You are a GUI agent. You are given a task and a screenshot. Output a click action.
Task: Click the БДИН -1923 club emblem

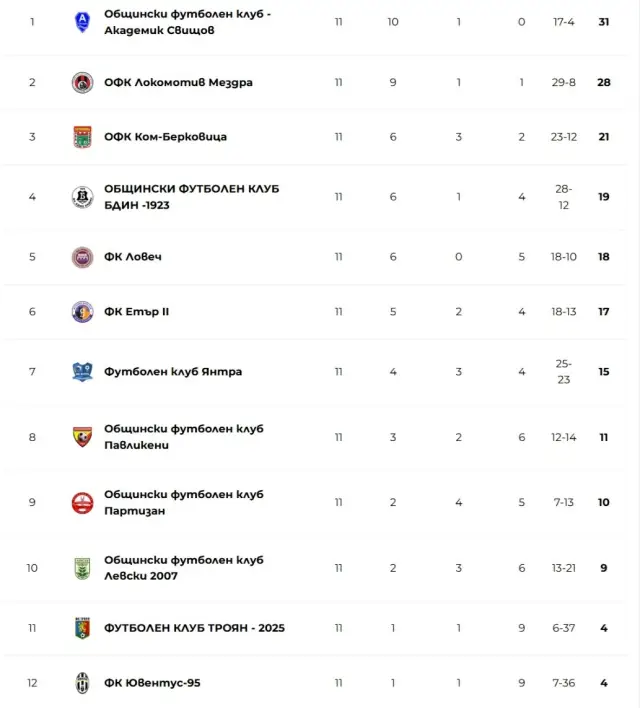point(82,197)
